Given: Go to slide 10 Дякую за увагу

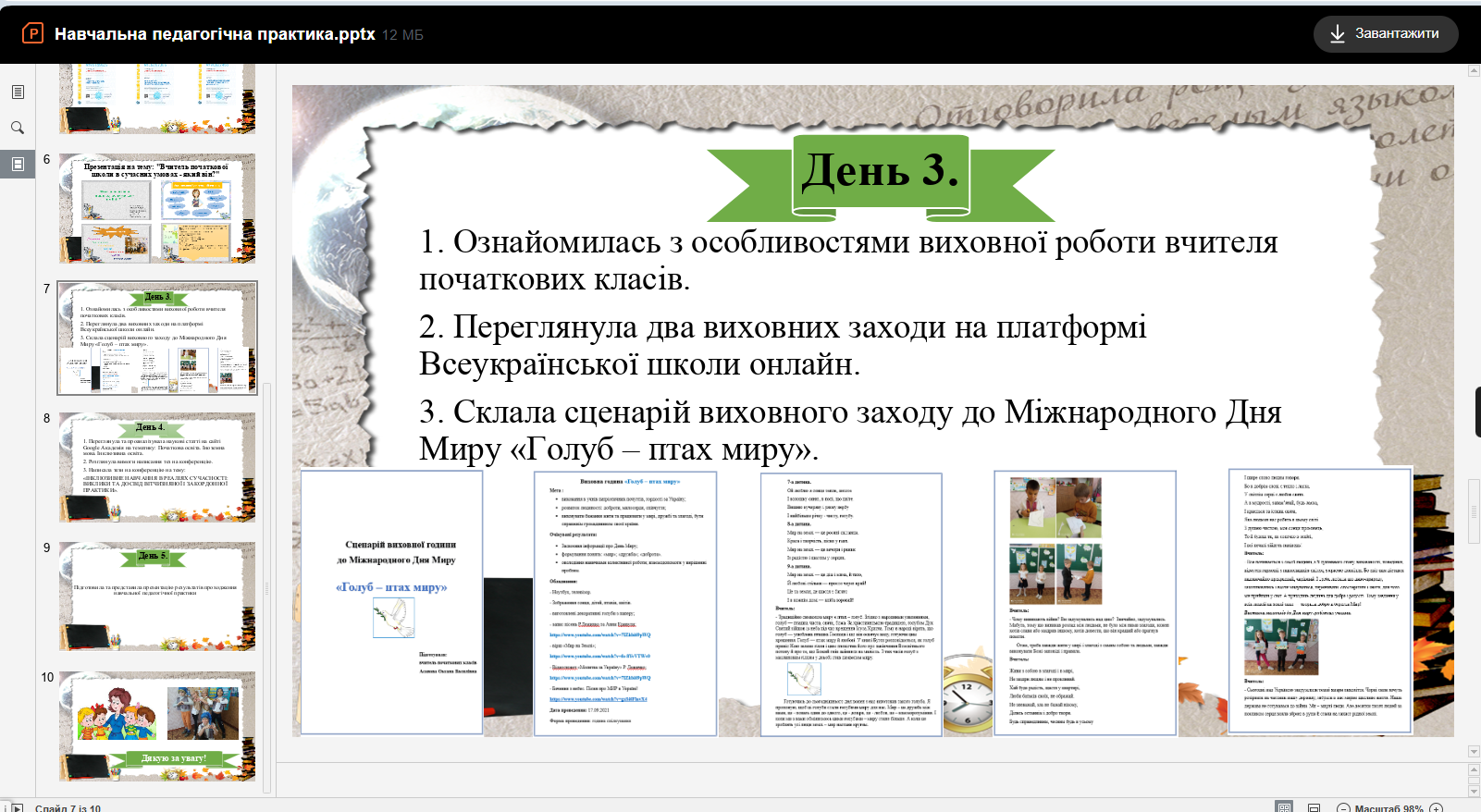Looking at the screenshot, I should click(x=157, y=726).
